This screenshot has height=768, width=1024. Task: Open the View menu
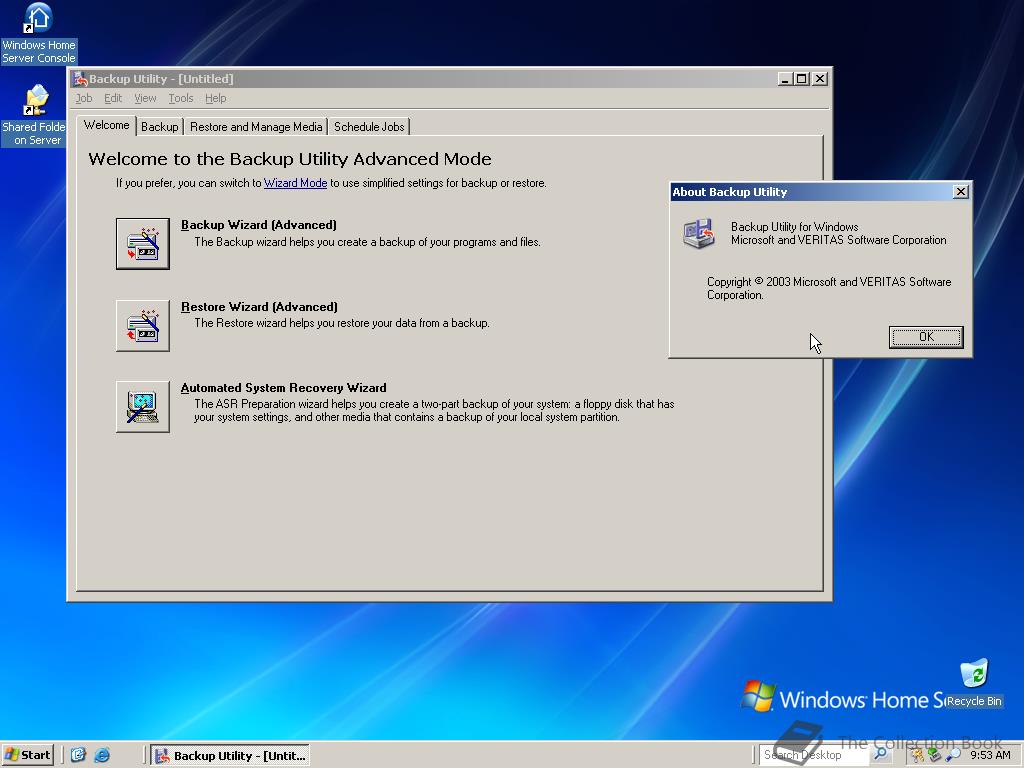point(145,98)
